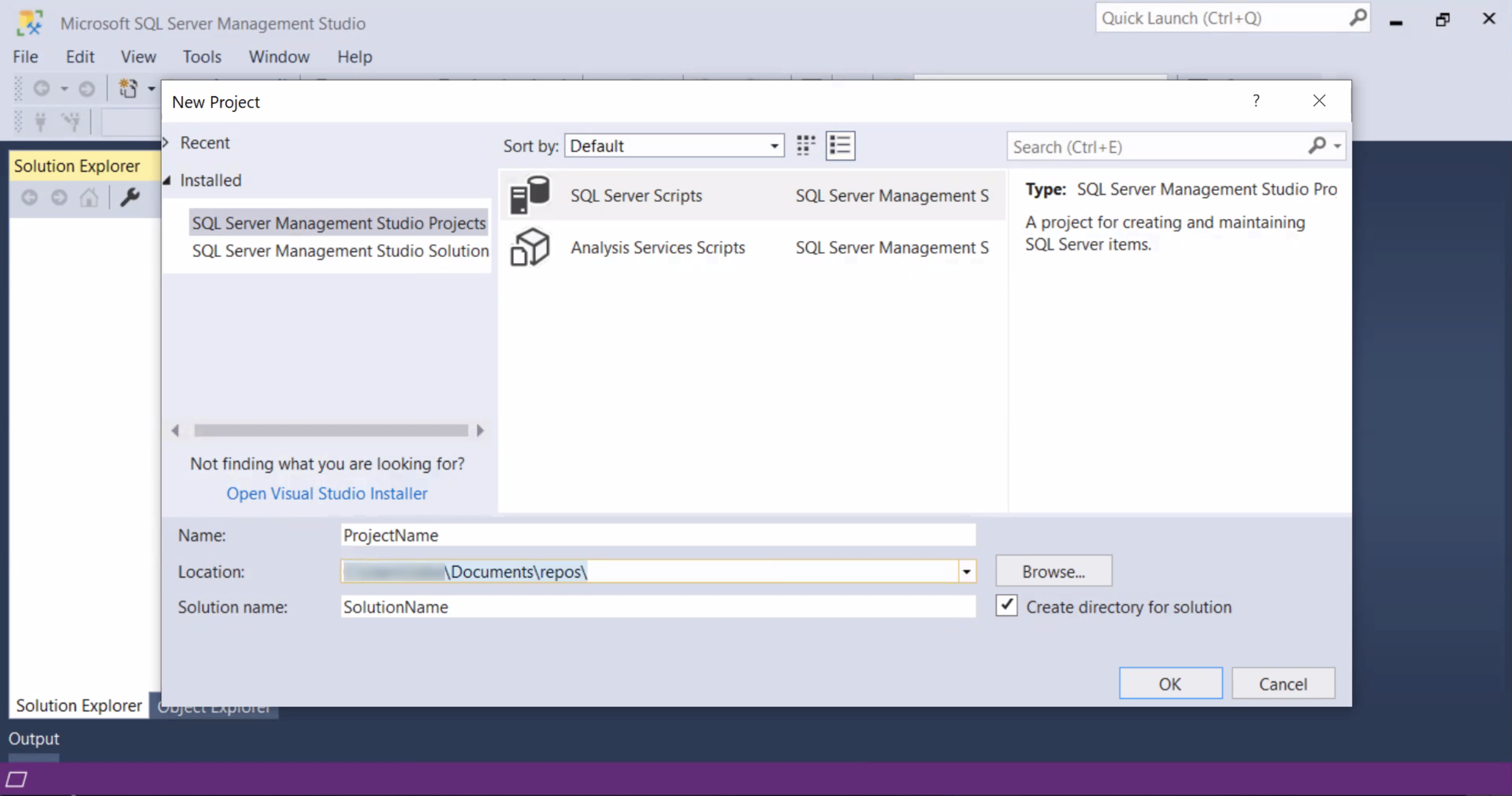Open Visual Studio Installer link

click(x=327, y=493)
